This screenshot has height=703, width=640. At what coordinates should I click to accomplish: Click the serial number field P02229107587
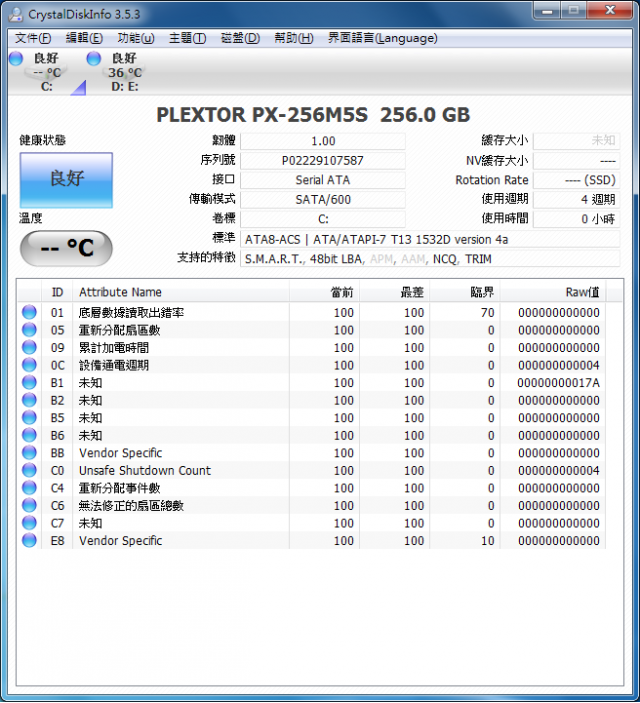[323, 161]
